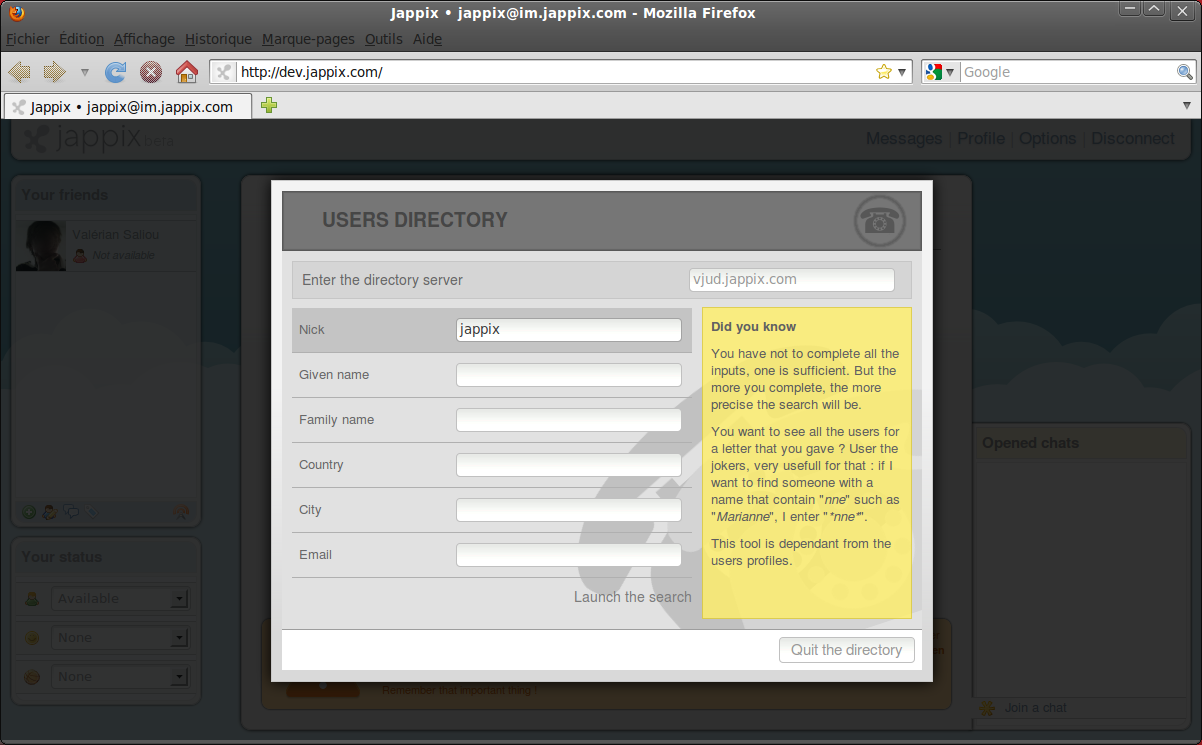1202x745 pixels.
Task: Open the Marque-pages menu
Action: pyautogui.click(x=308, y=39)
